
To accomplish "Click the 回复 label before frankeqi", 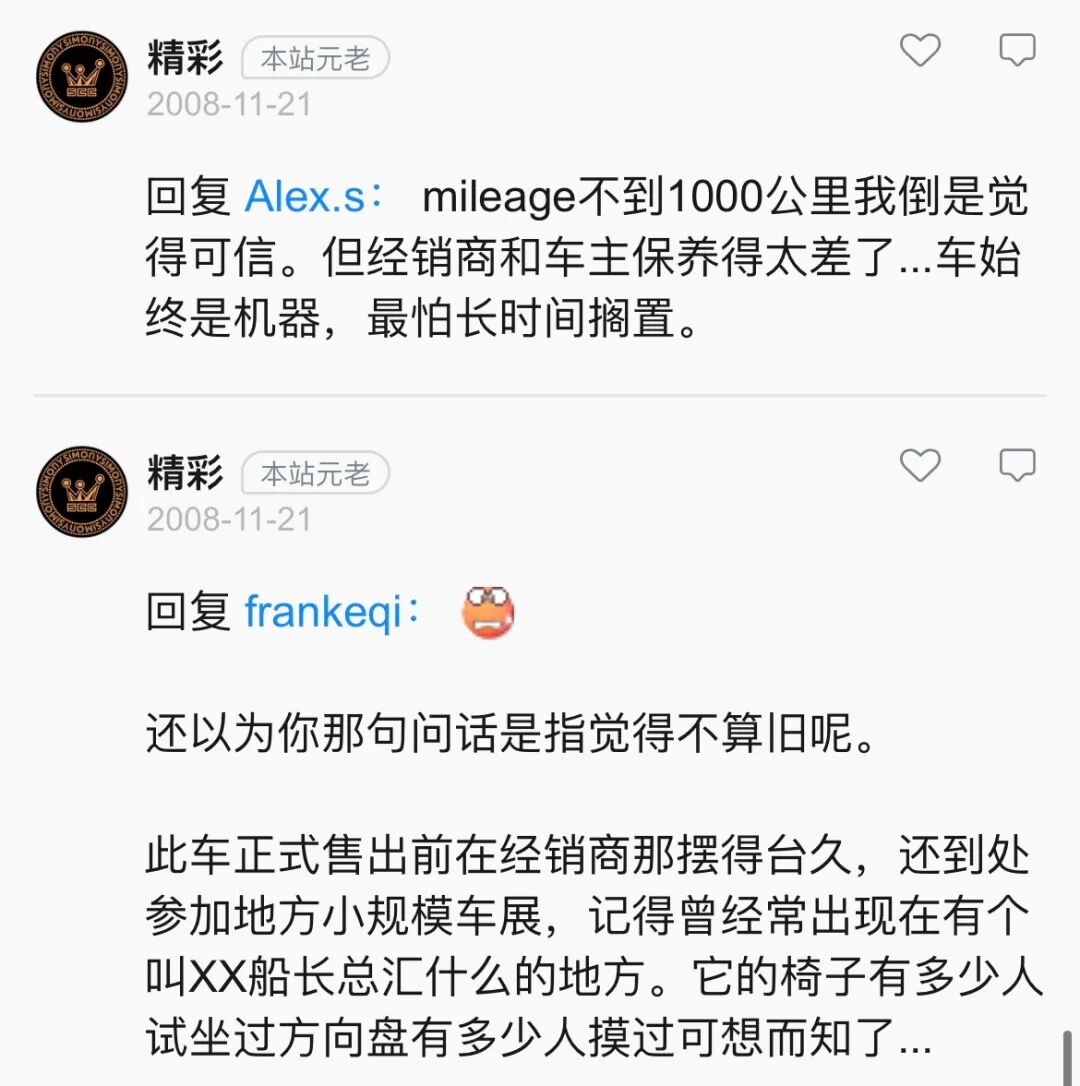I will click(188, 612).
